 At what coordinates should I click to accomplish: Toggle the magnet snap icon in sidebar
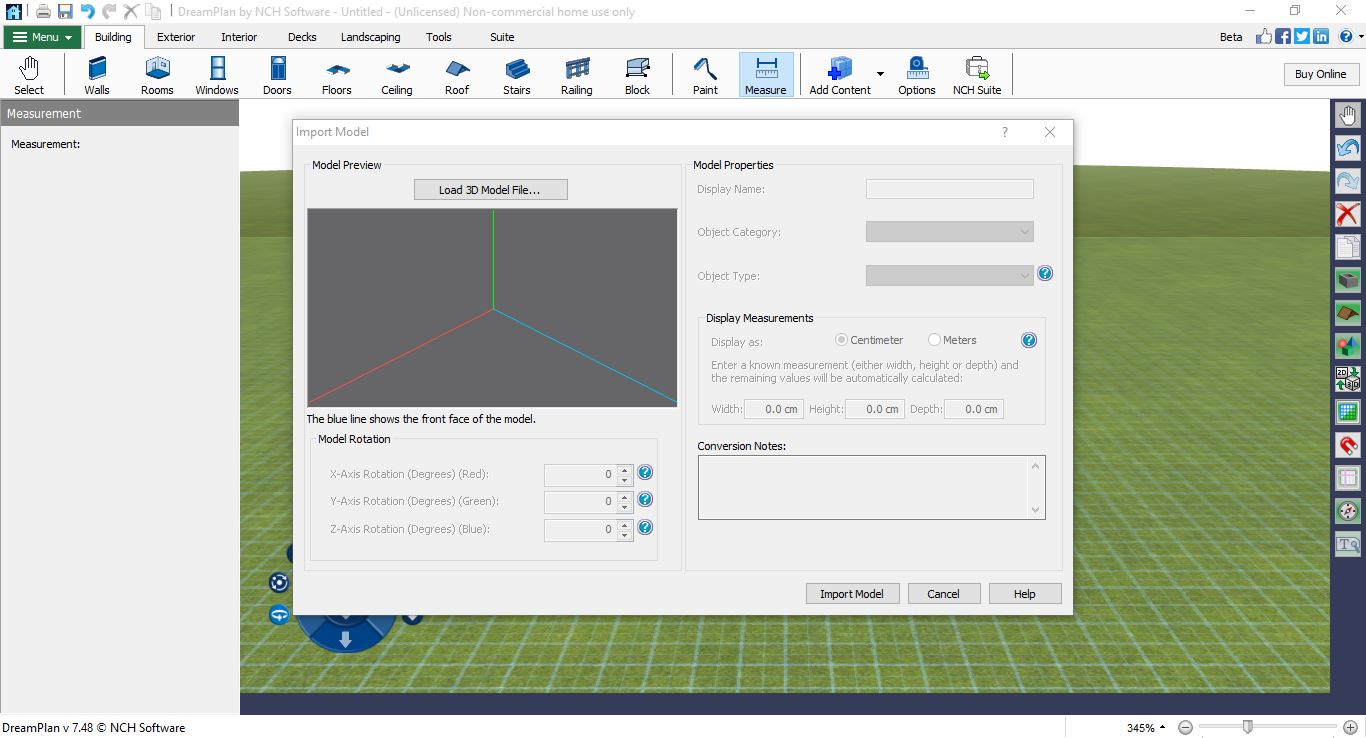coord(1348,445)
